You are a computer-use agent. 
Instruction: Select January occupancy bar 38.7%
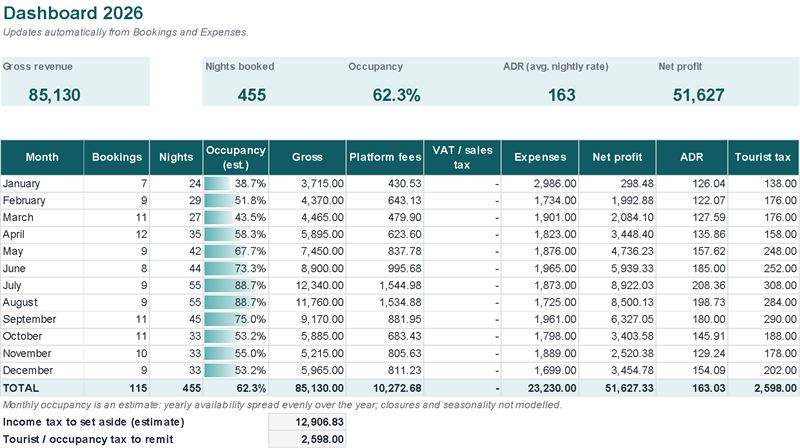(x=236, y=184)
